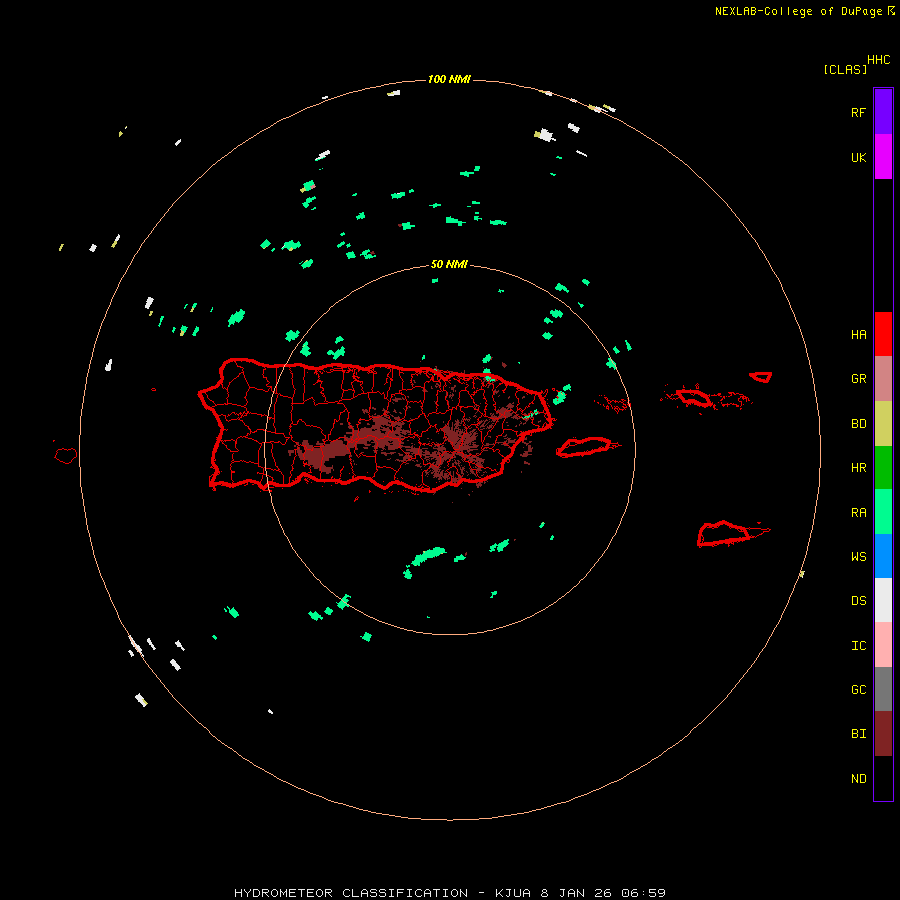Click the WS blue legend swatch
900x900 pixels.
tap(883, 556)
